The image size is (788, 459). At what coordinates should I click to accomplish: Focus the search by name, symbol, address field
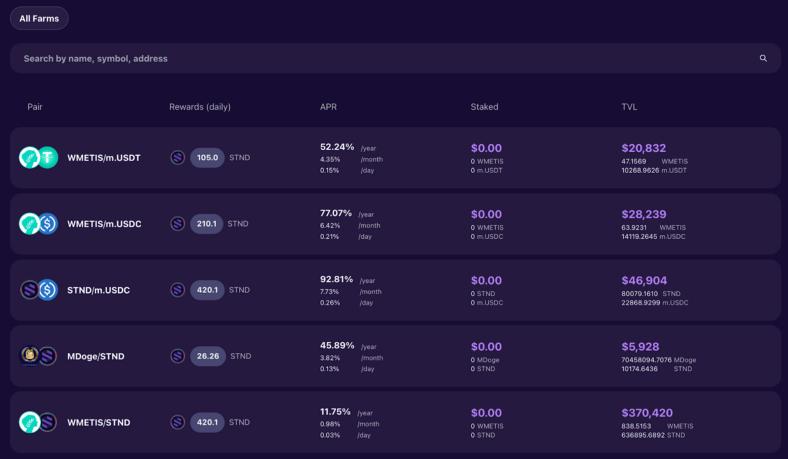[380, 58]
